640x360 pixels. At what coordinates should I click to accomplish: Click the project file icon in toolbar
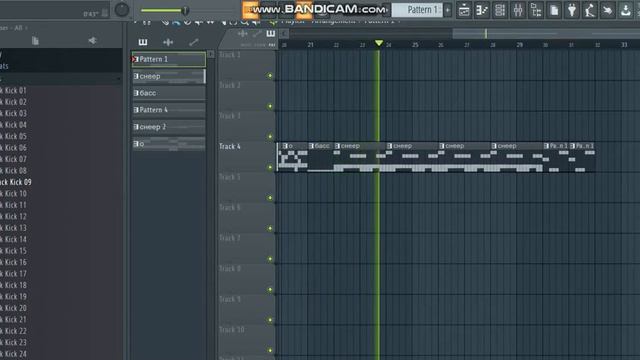click(554, 10)
